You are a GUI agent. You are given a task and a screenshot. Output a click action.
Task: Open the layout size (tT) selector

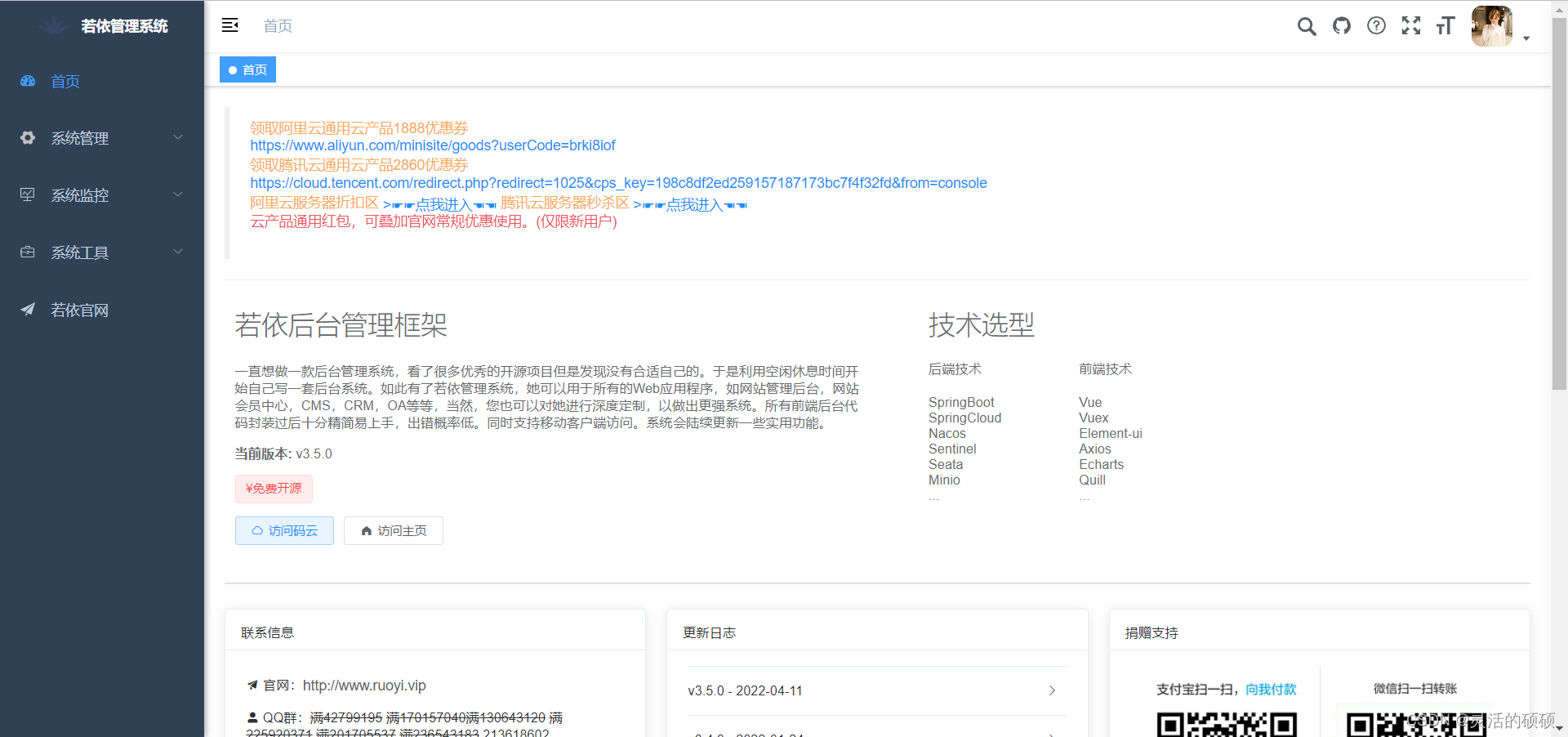(x=1445, y=25)
